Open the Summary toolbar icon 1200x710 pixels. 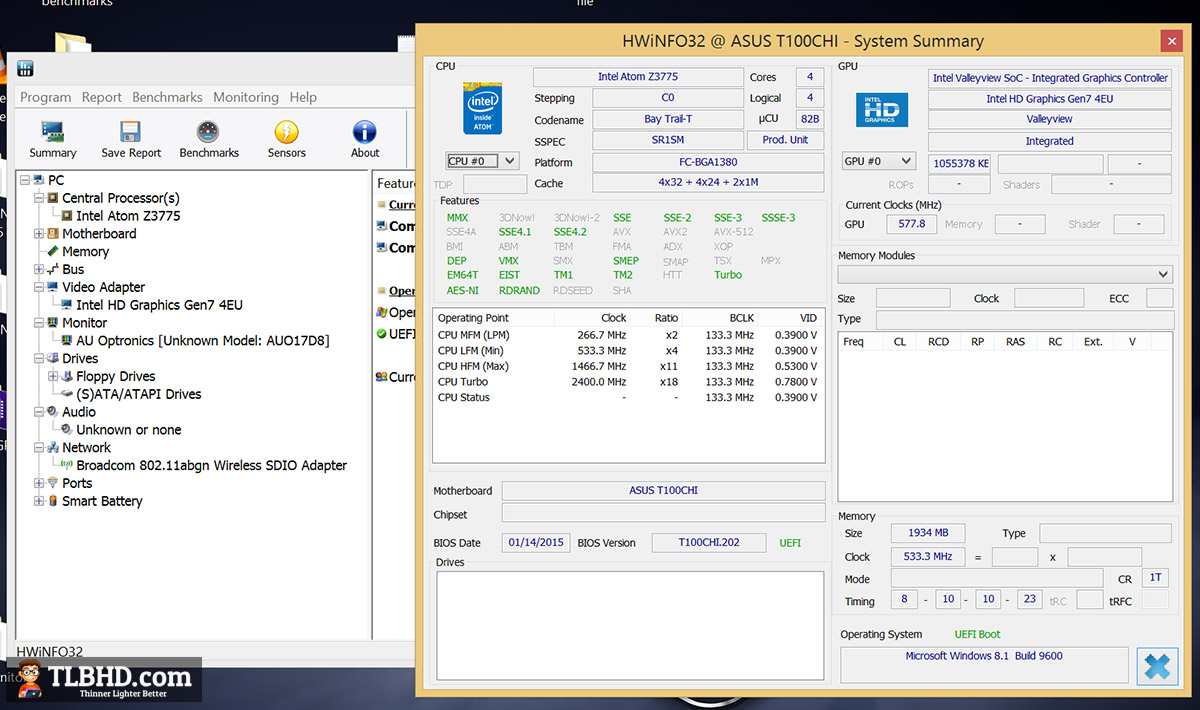pyautogui.click(x=53, y=139)
